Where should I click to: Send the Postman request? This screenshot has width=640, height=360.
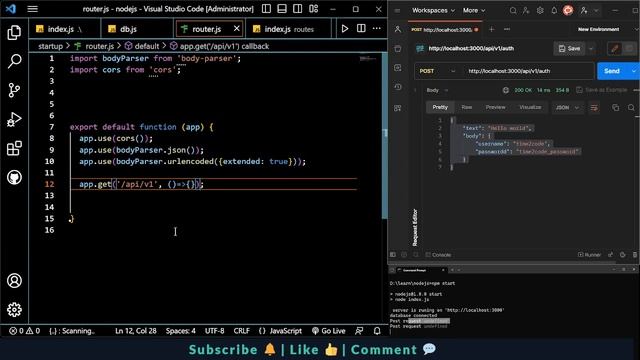[x=612, y=71]
